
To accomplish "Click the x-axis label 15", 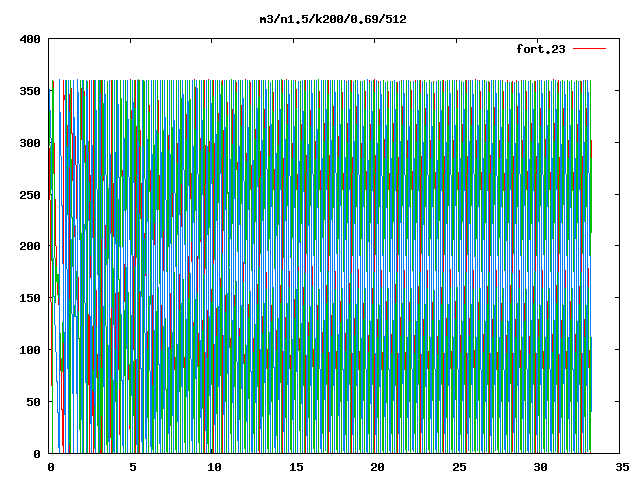I will click(296, 467).
